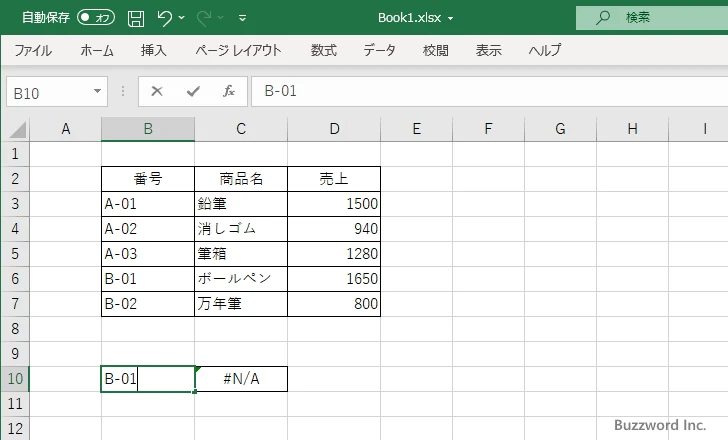Click the Select All corner triangle

tap(18, 129)
